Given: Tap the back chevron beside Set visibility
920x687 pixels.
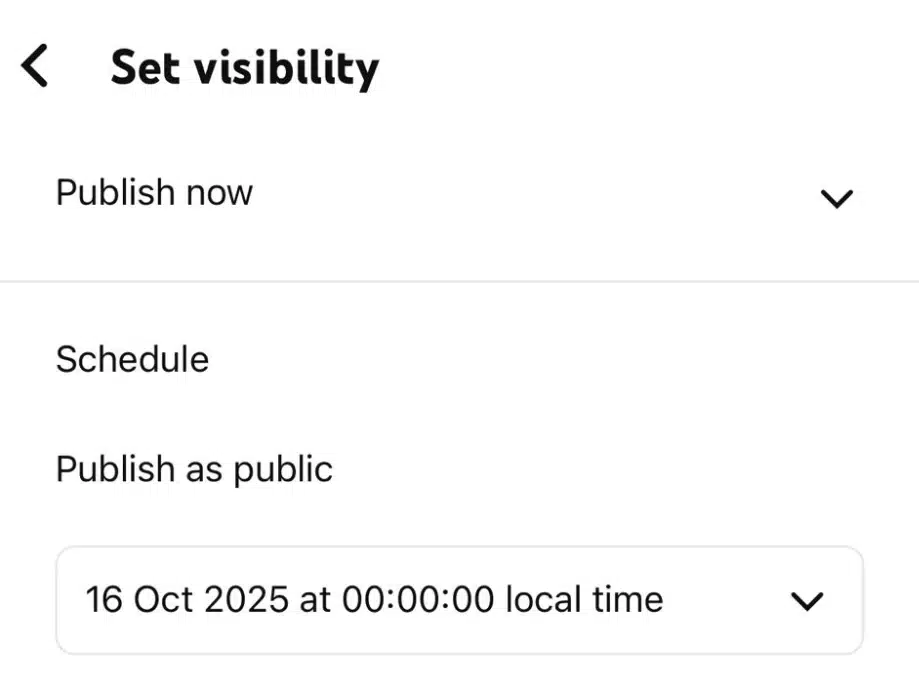Looking at the screenshot, I should click(35, 67).
